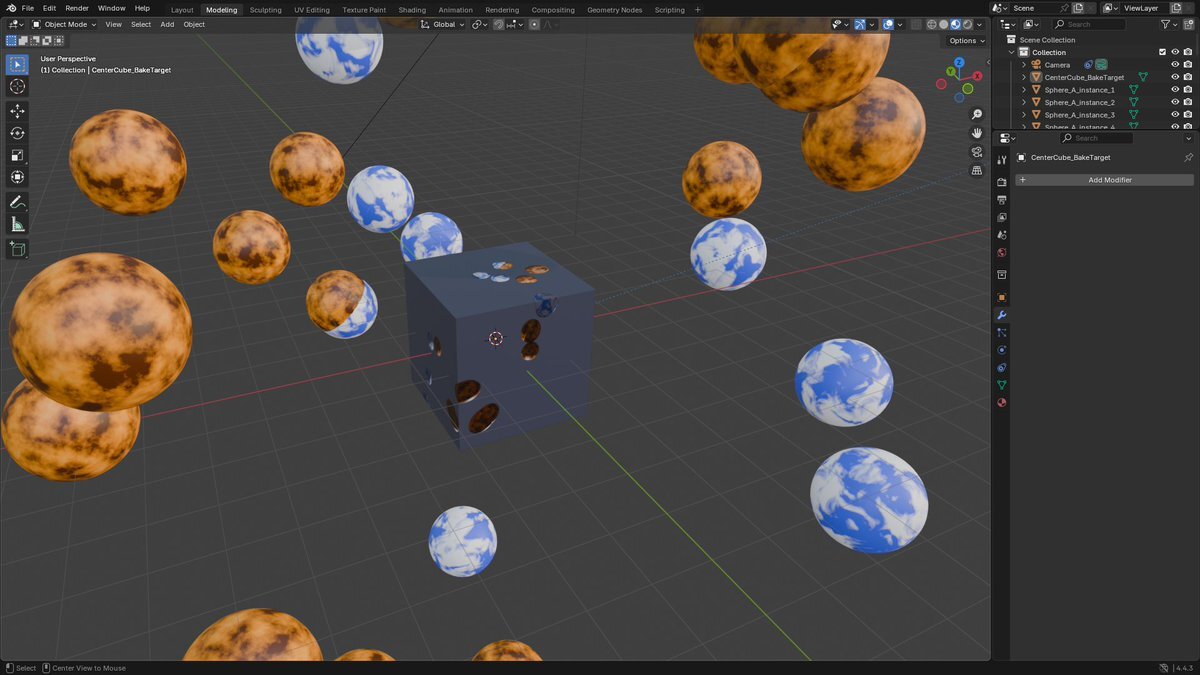Open the Output properties tab
The width and height of the screenshot is (1200, 675).
(x=1002, y=200)
